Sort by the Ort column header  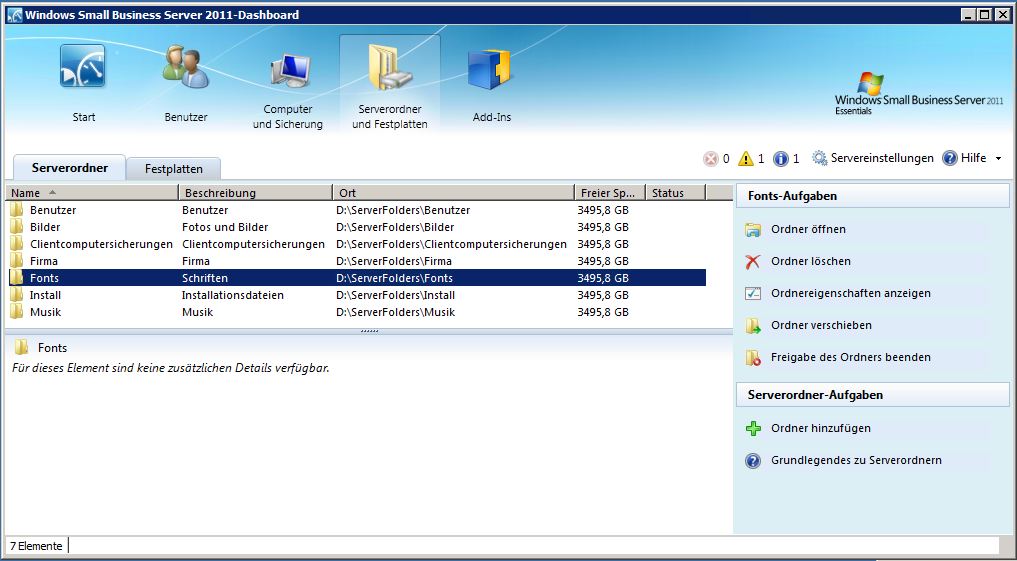[x=453, y=193]
